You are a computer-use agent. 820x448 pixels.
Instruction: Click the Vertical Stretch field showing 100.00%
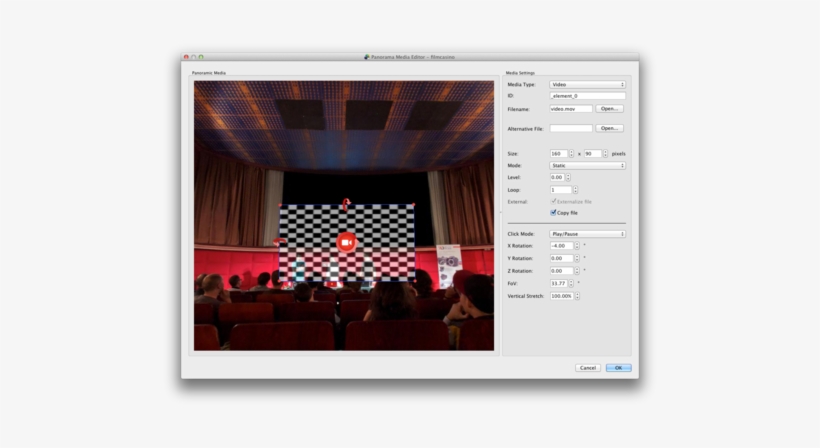(562, 296)
